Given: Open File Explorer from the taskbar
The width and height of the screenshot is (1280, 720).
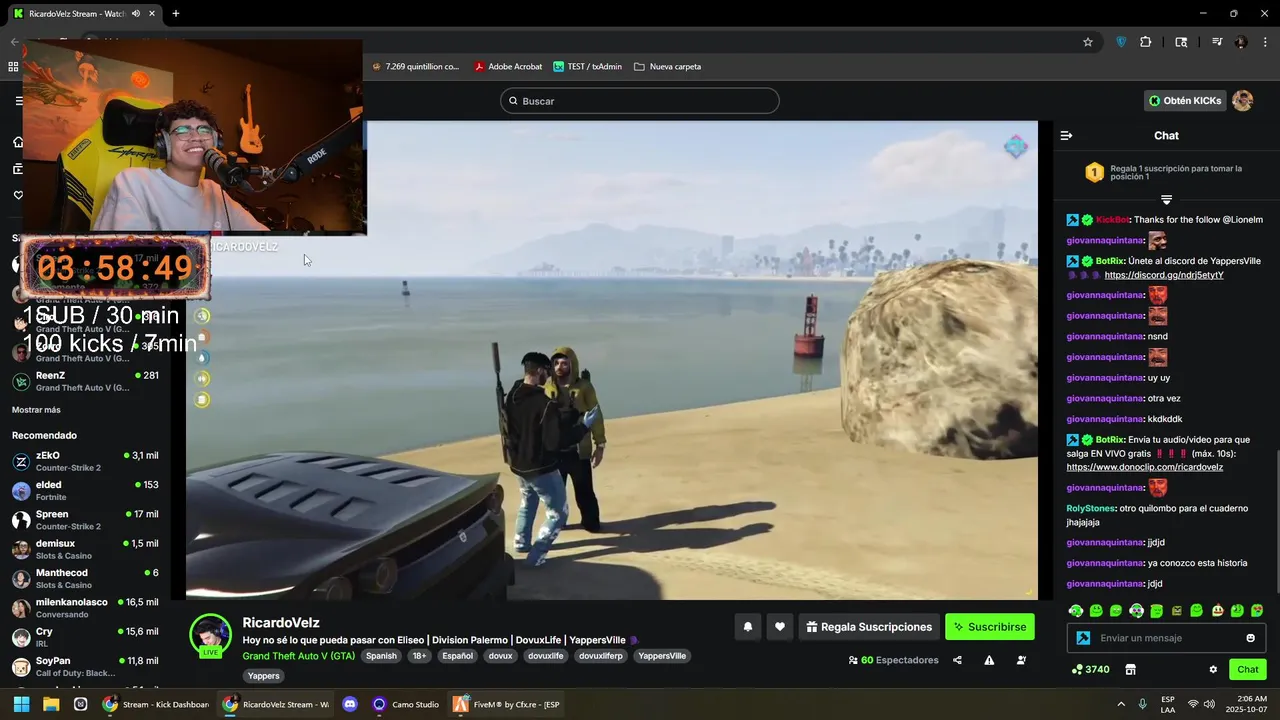Looking at the screenshot, I should coord(51,704).
